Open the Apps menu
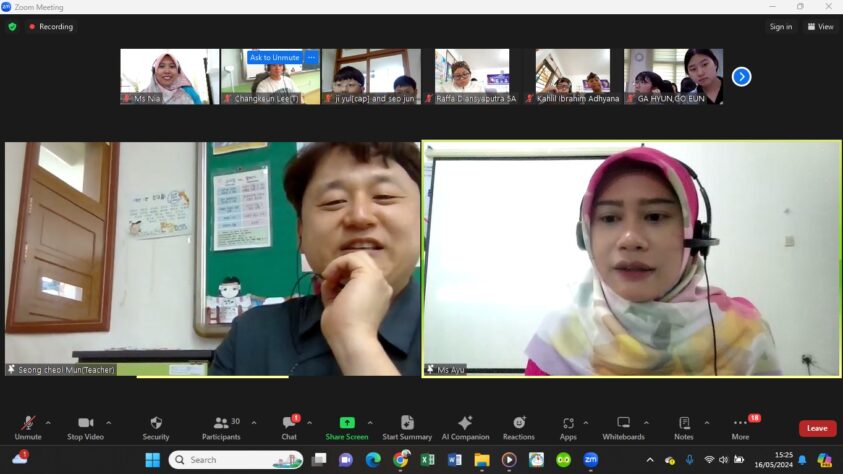This screenshot has width=843, height=474. (568, 427)
